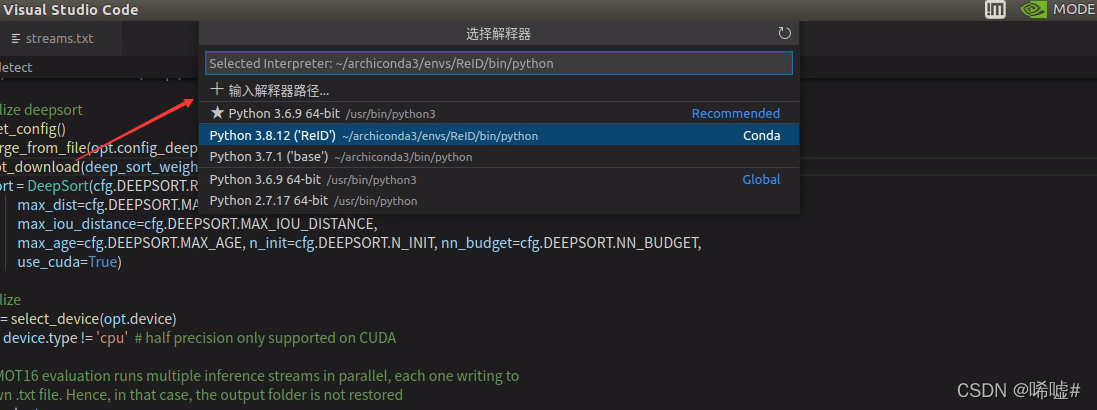Click 'select_device' in the code
Viewport: 1097px width, 410px height.
click(55, 319)
